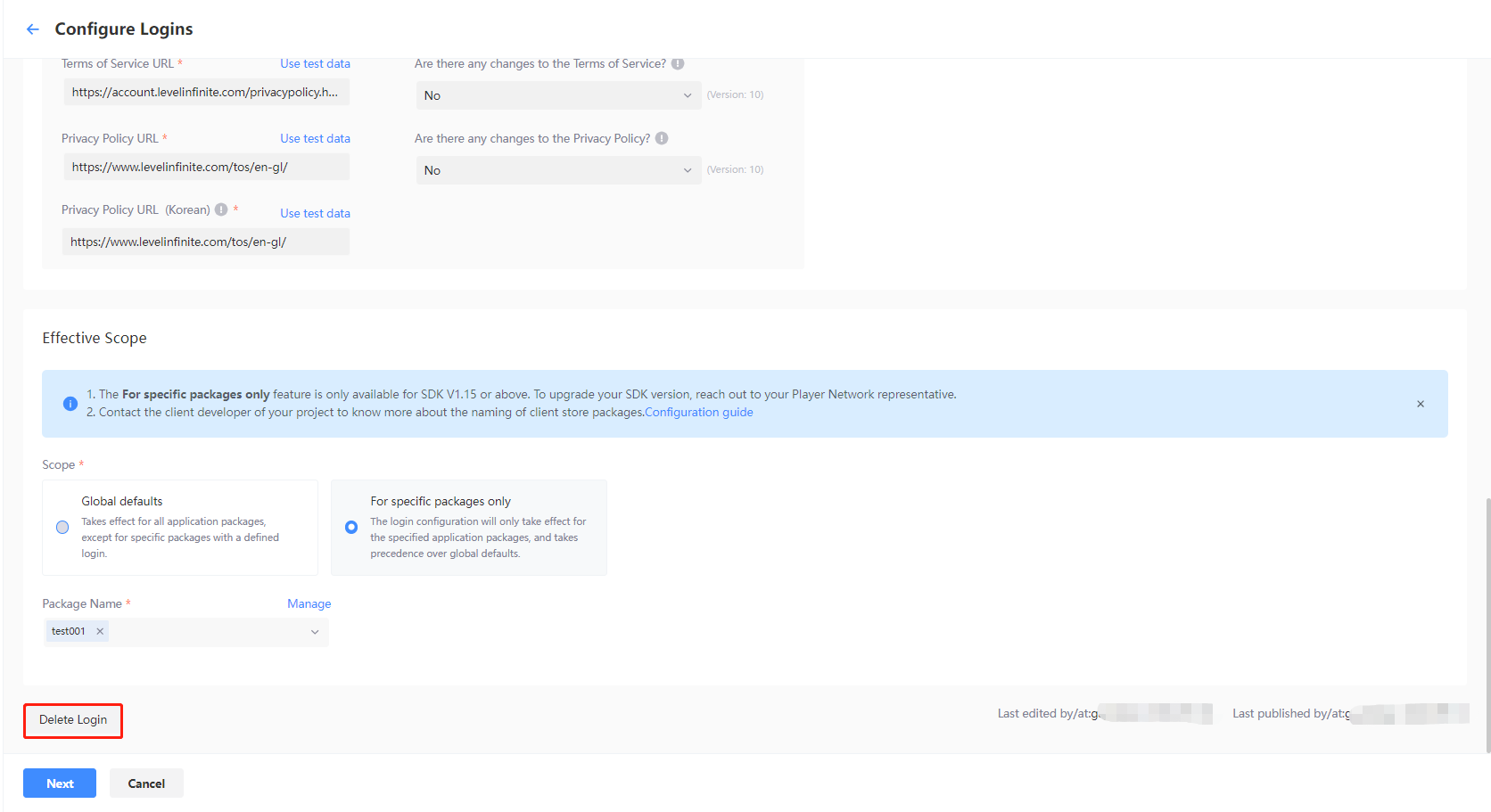The width and height of the screenshot is (1491, 812).
Task: Click the vertical scrollbar on the right
Action: (x=1487, y=624)
